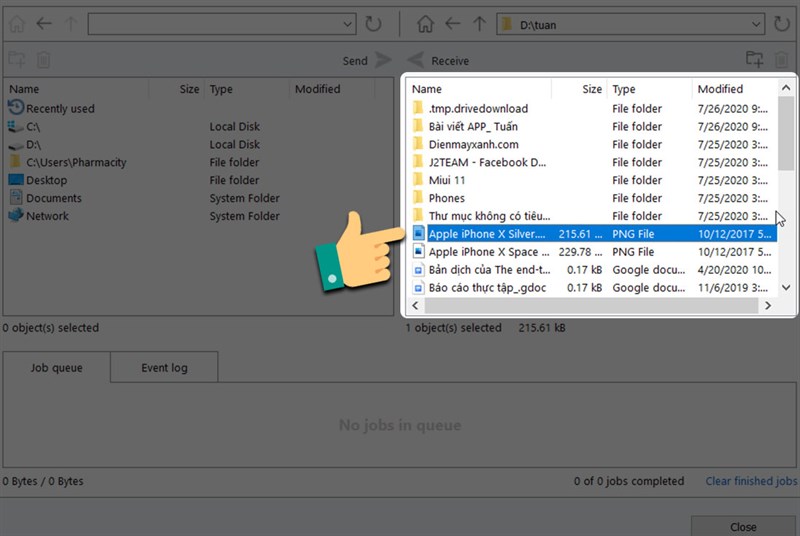Click the vertical scrollbar thumb
The width and height of the screenshot is (800, 536).
[786, 134]
